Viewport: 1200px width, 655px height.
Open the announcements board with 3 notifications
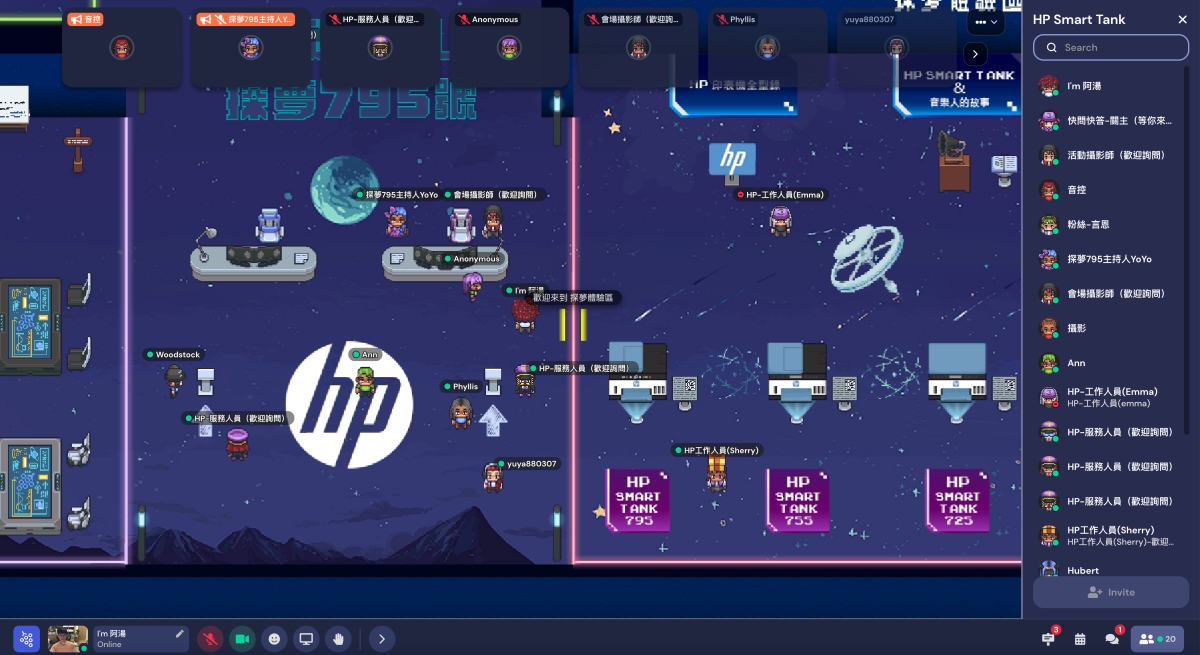click(x=1049, y=638)
